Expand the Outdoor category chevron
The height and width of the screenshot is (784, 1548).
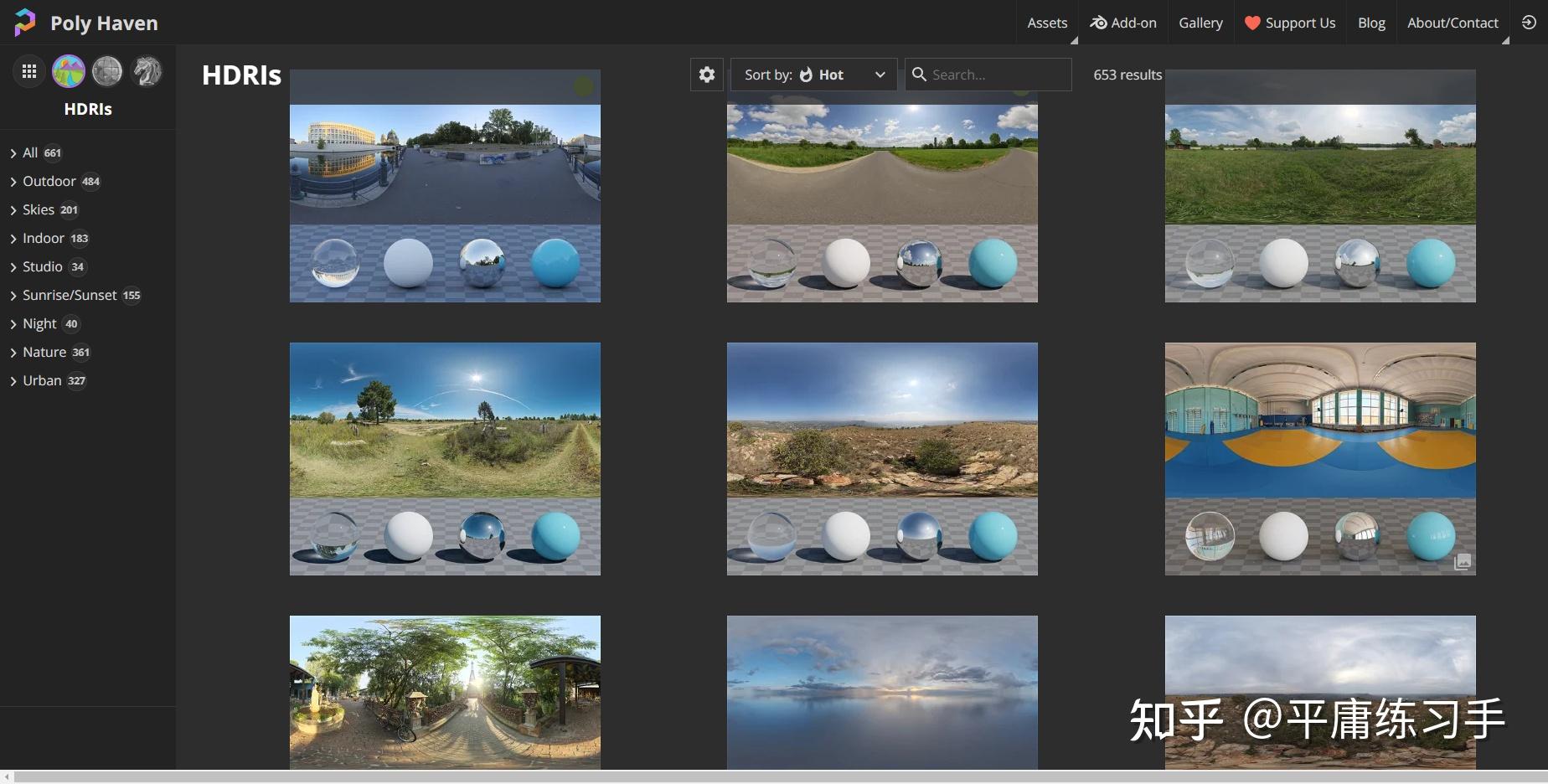[x=12, y=181]
